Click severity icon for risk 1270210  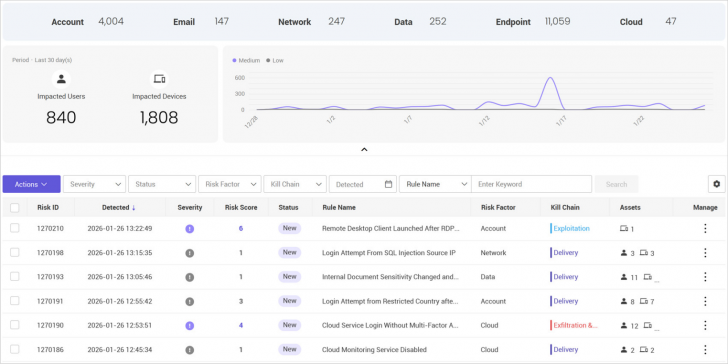189,229
